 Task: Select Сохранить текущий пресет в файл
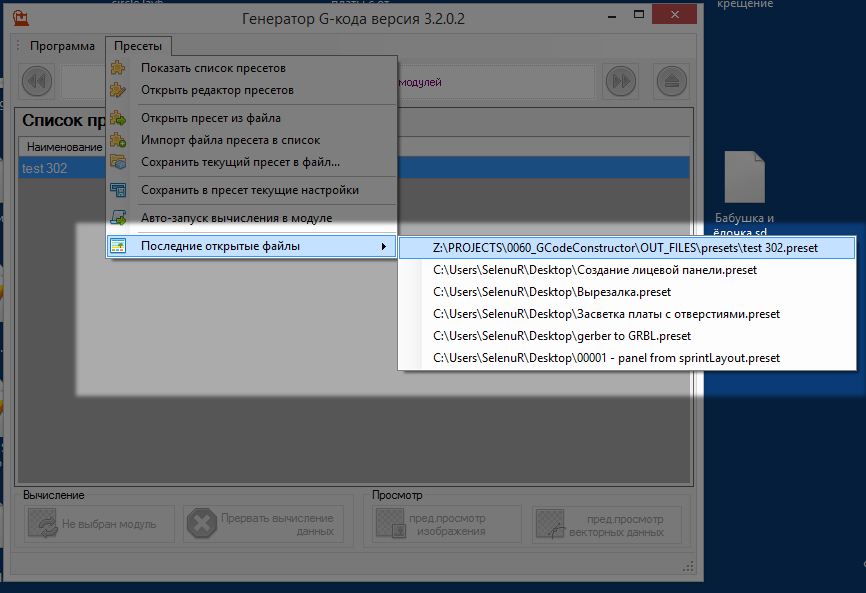(x=251, y=162)
